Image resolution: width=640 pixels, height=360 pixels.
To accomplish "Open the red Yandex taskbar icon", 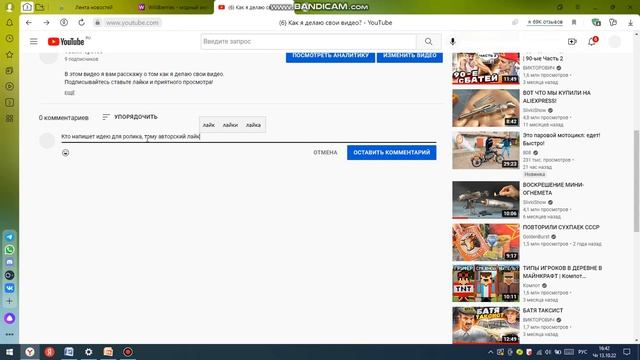I will 49,352.
